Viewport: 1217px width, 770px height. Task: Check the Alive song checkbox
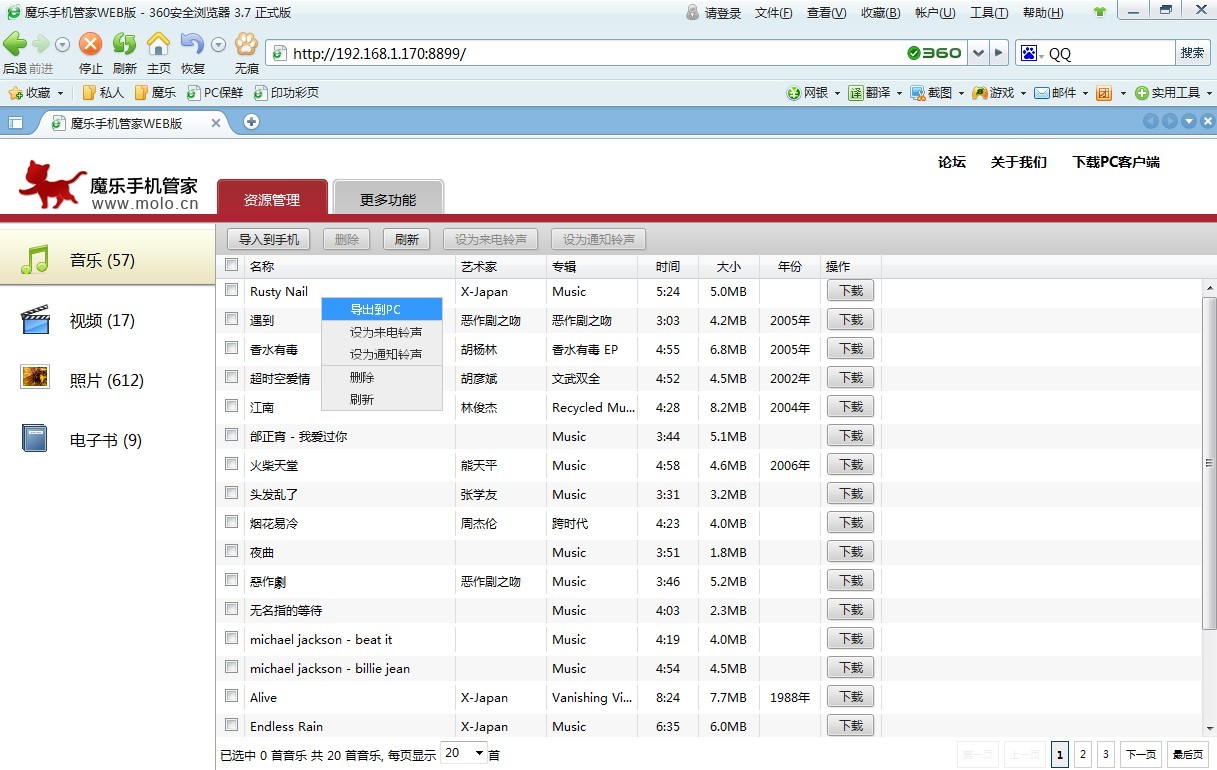(232, 696)
